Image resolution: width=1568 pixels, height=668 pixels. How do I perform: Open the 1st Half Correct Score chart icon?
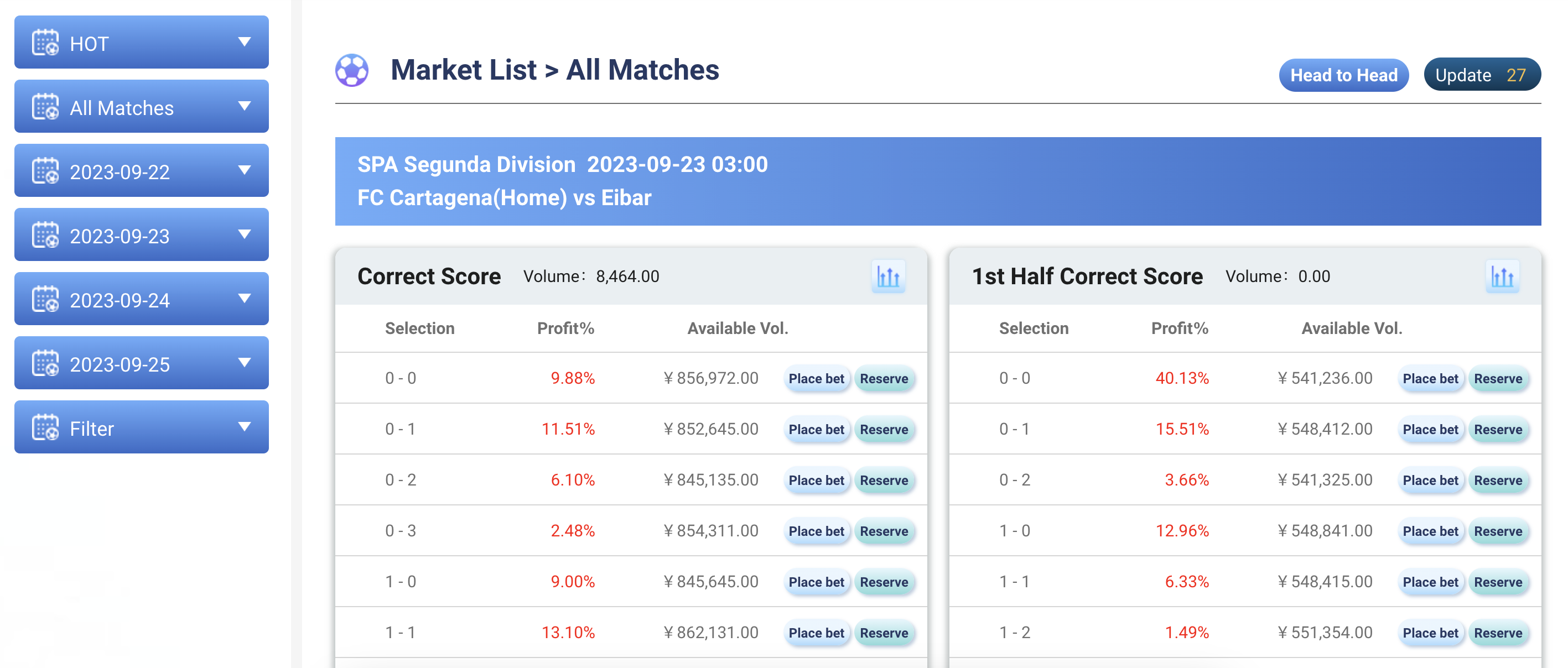[x=1502, y=277]
